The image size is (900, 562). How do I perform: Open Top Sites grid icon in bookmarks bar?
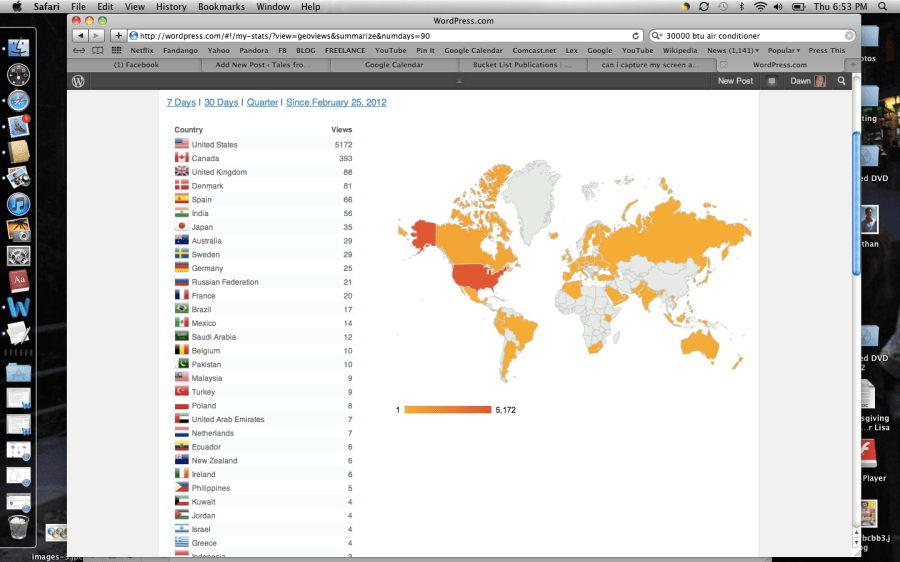[116, 50]
